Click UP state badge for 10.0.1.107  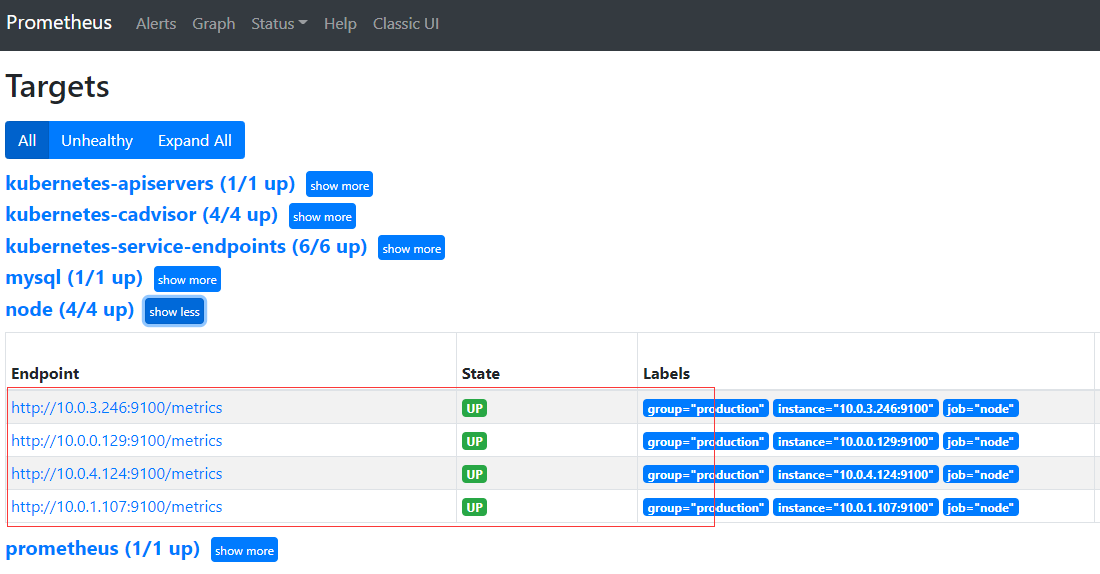[x=474, y=507]
